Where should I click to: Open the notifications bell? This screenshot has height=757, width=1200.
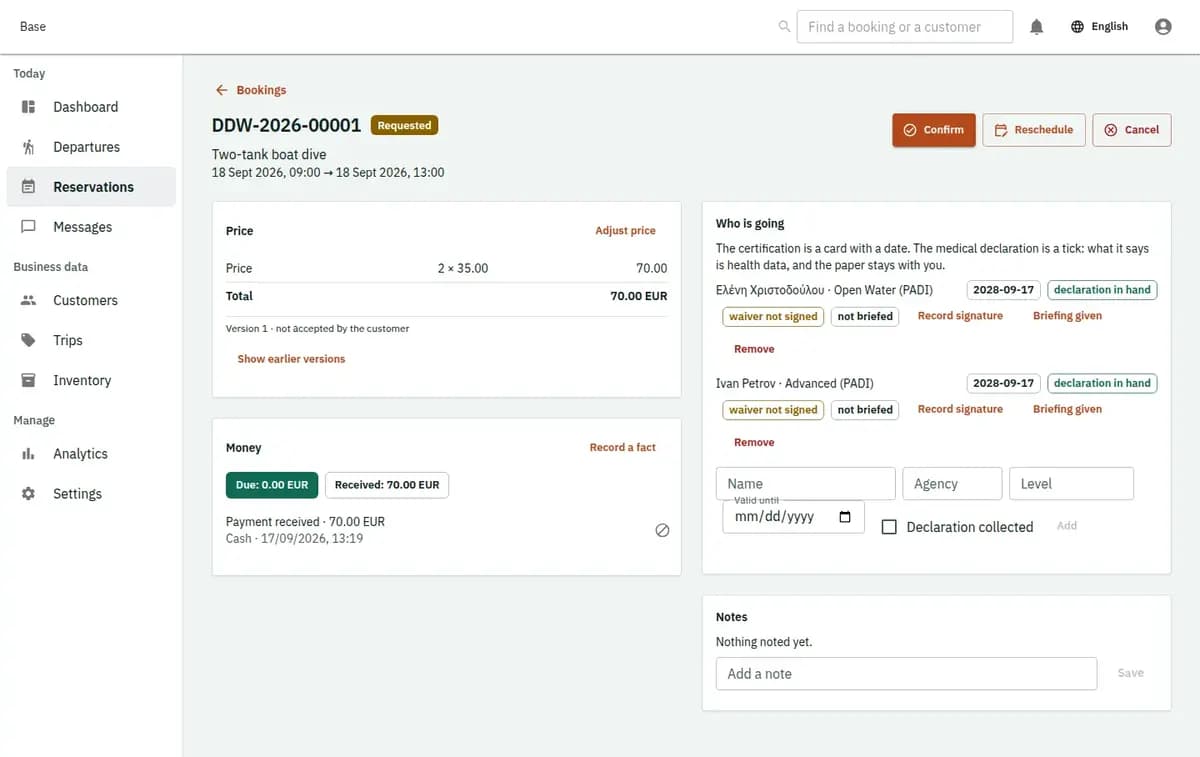click(x=1037, y=27)
